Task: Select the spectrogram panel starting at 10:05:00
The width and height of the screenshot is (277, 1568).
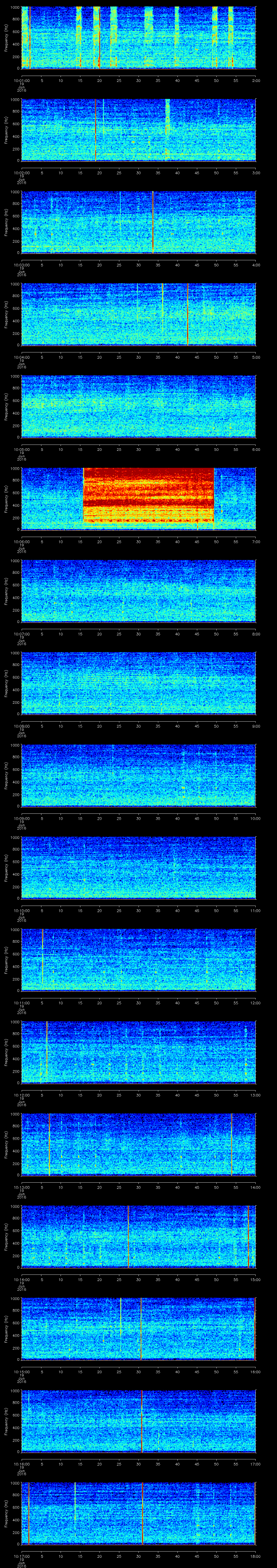Action: click(139, 407)
